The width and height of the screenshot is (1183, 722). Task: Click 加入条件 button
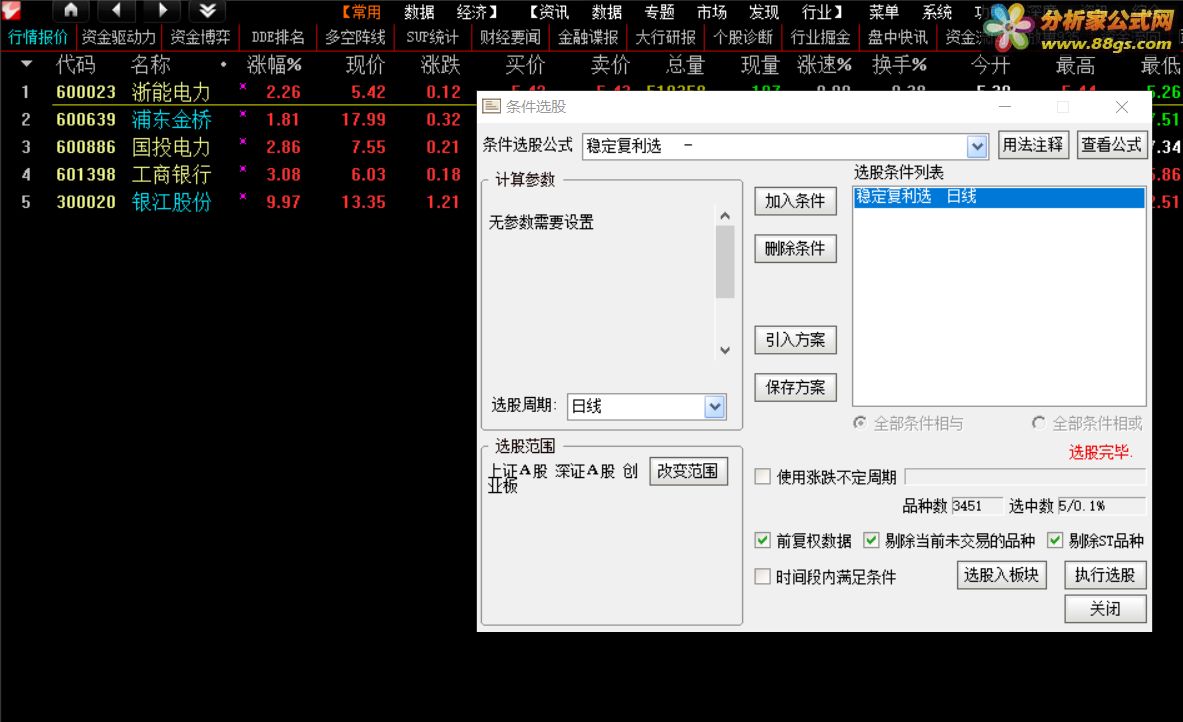pos(795,201)
